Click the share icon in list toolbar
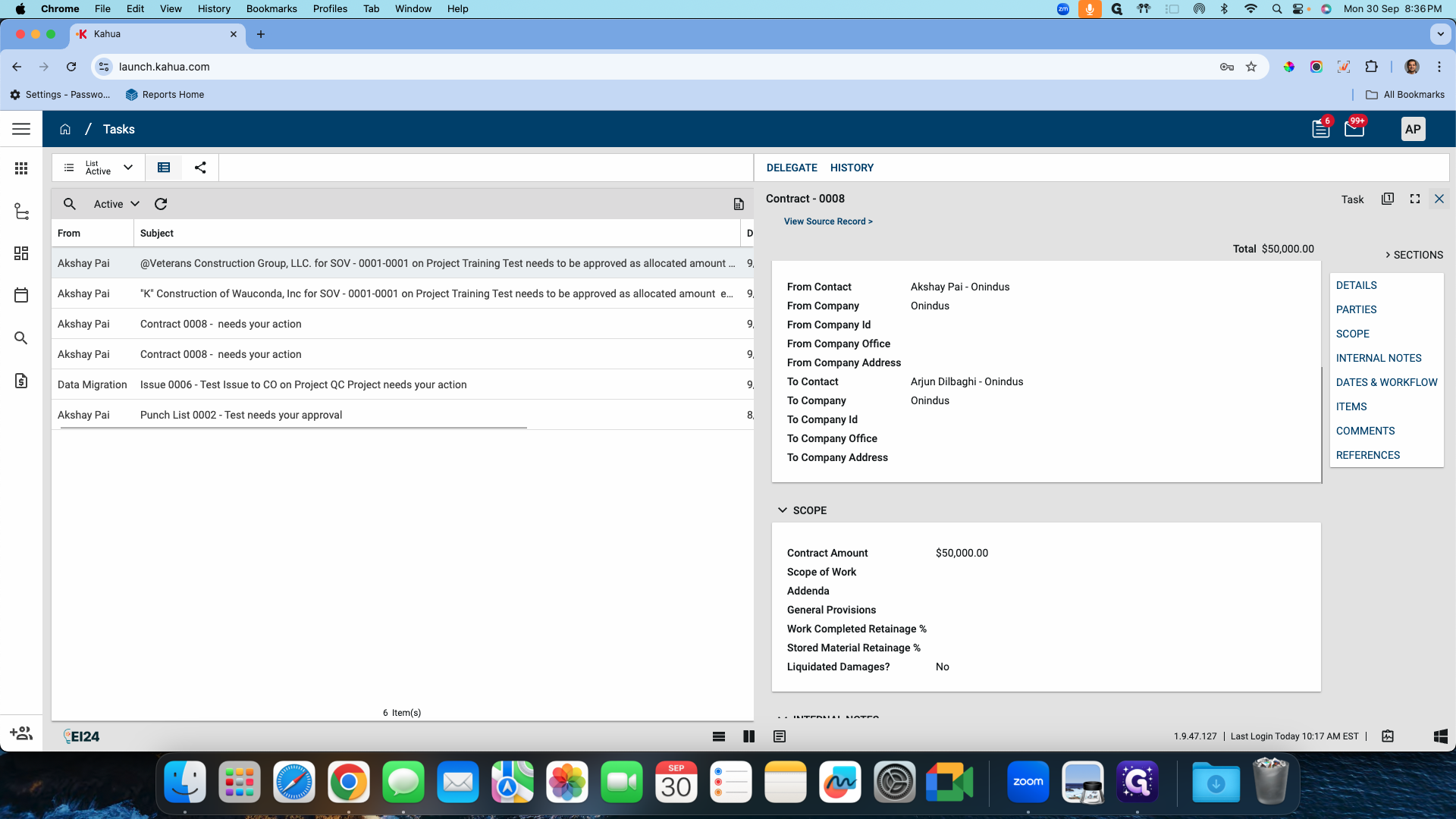 [200, 168]
